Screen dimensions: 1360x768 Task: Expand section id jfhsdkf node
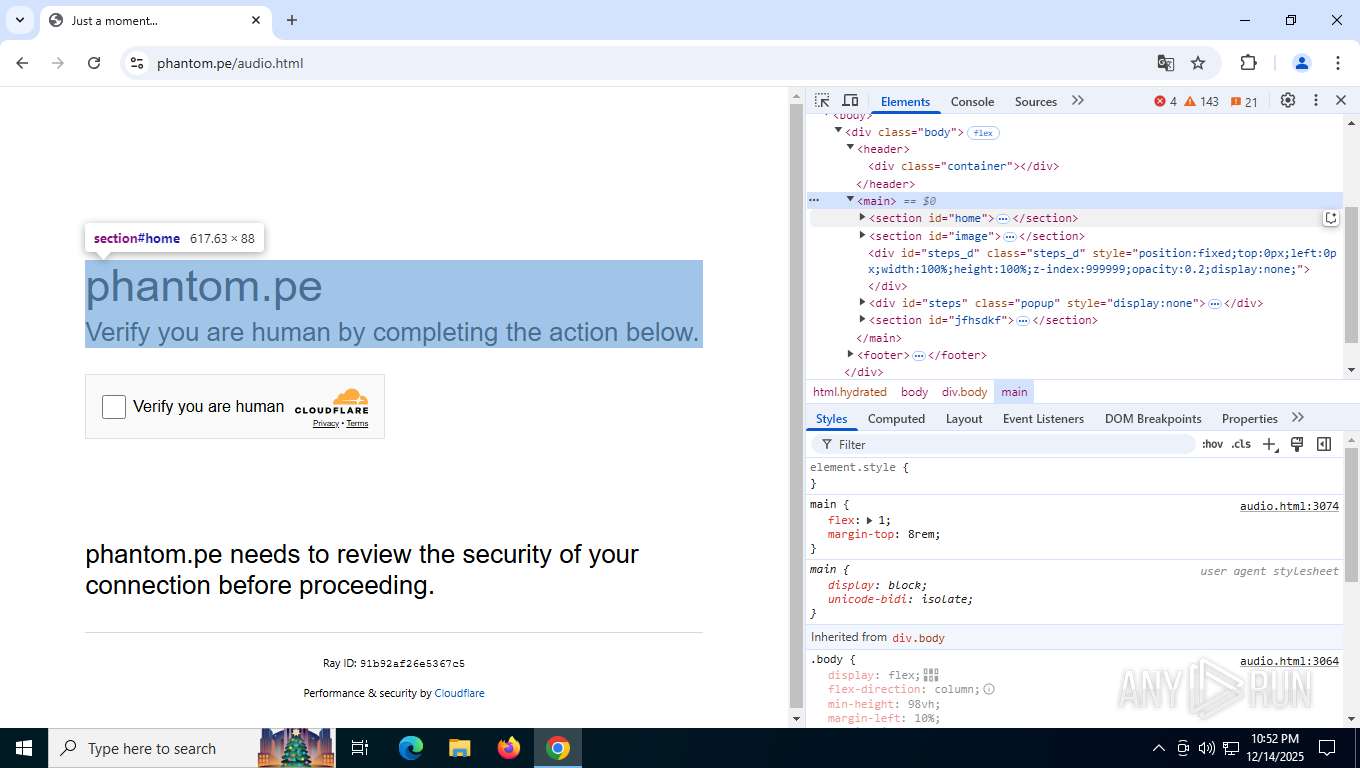[862, 319]
